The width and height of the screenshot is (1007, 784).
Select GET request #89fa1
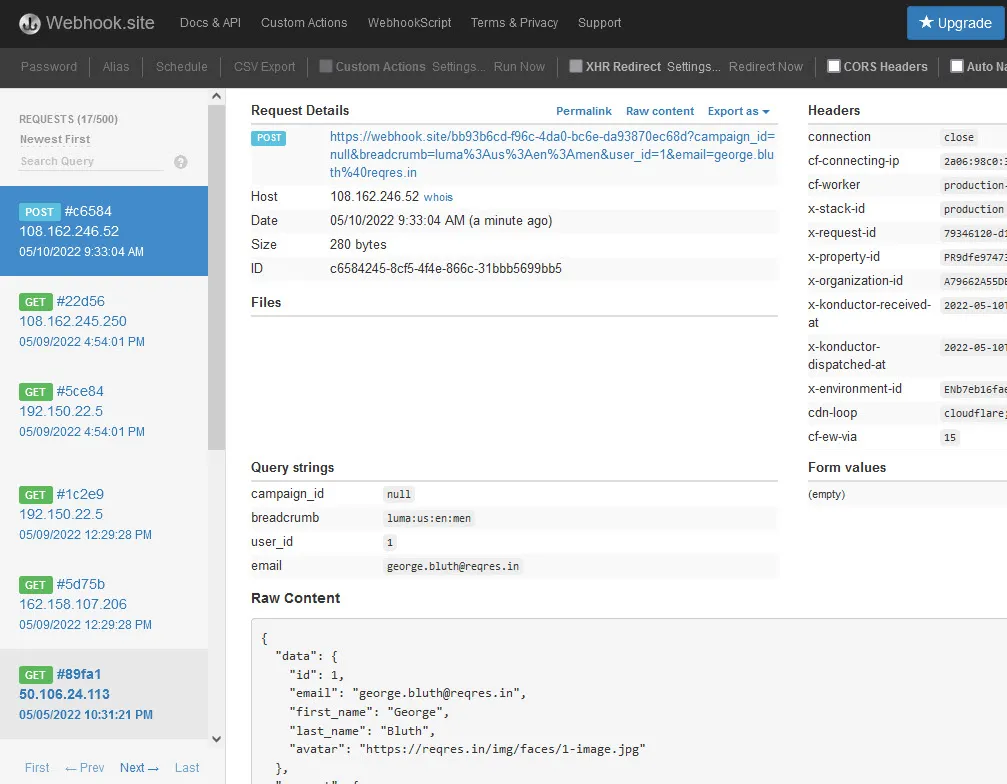coord(104,693)
